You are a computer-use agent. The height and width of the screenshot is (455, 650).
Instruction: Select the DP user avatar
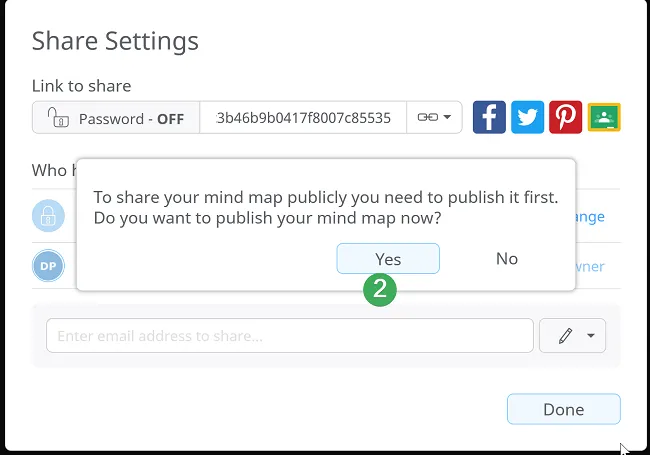point(48,266)
